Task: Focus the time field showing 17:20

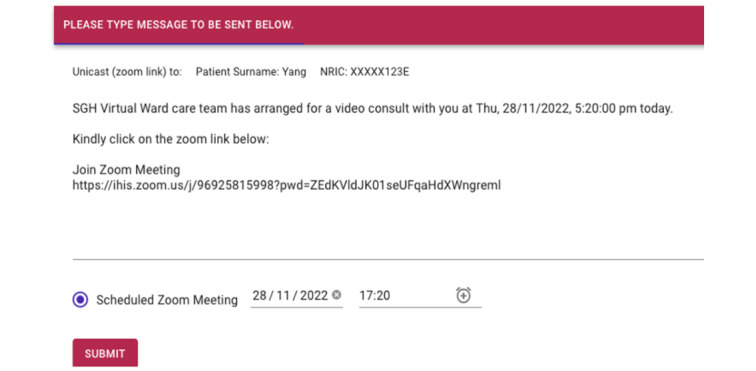Action: pos(420,296)
